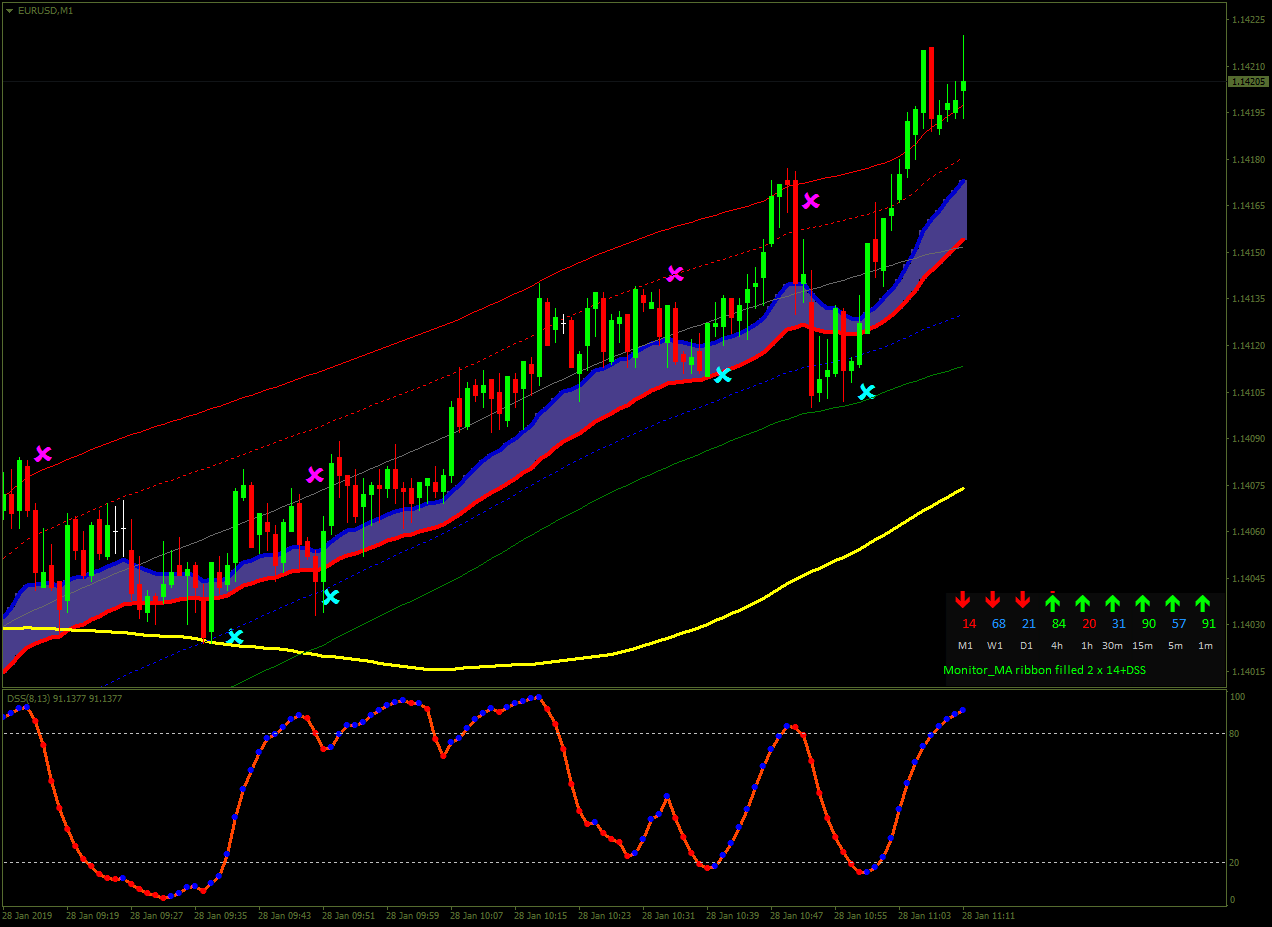
Task: Click the green value 84 in monitor panel
Action: point(1059,624)
